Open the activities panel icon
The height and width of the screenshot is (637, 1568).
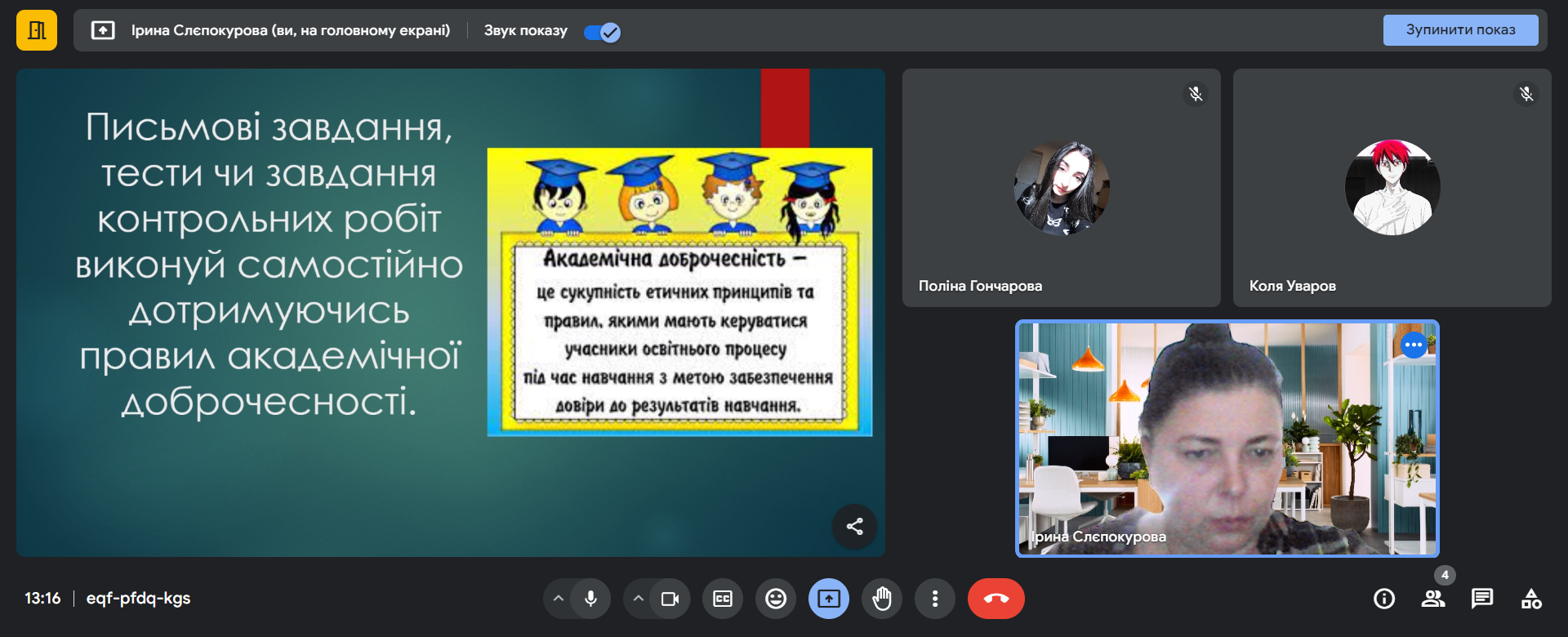tap(1531, 599)
